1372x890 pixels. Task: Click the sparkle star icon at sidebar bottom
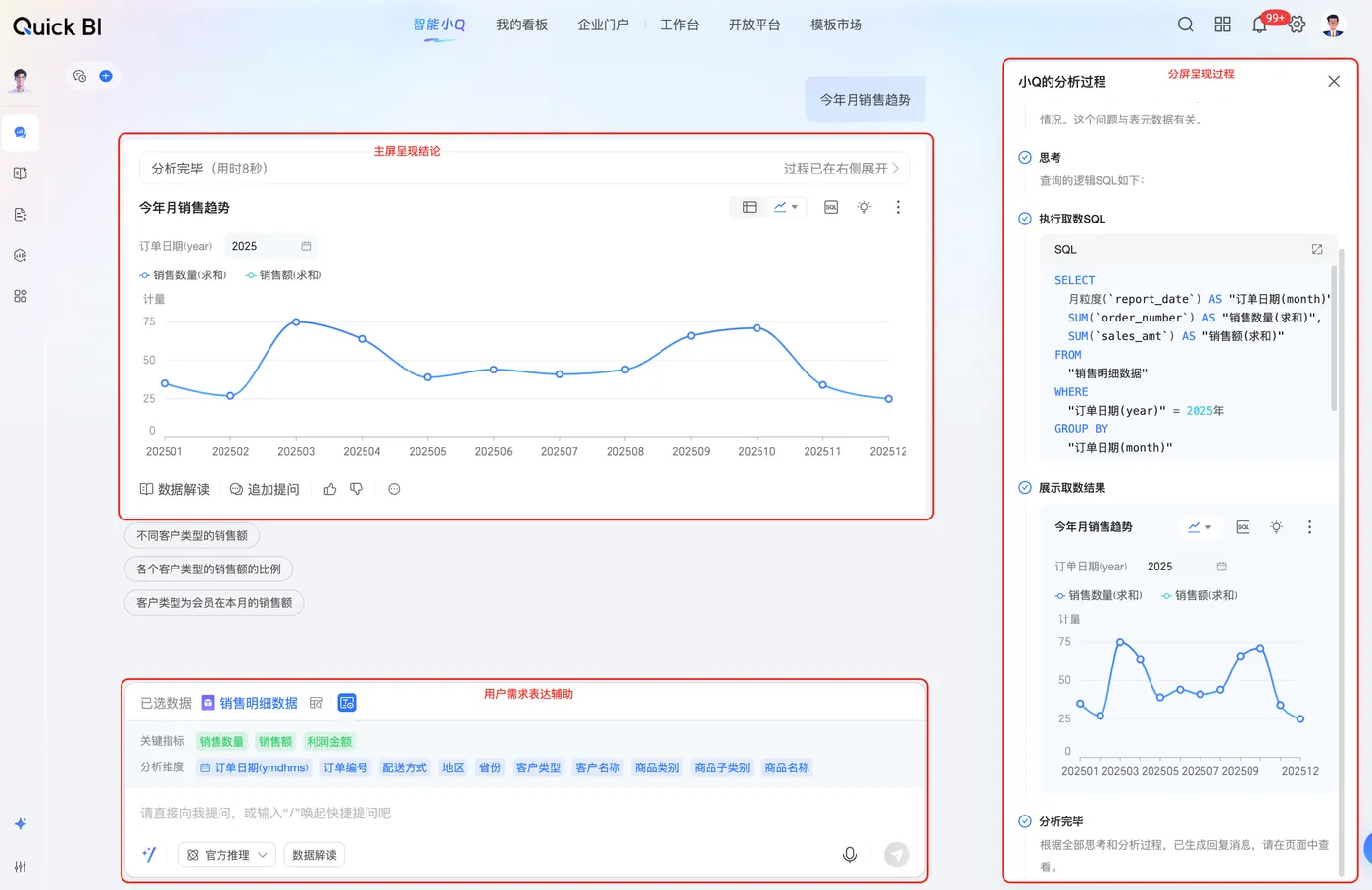pos(21,824)
